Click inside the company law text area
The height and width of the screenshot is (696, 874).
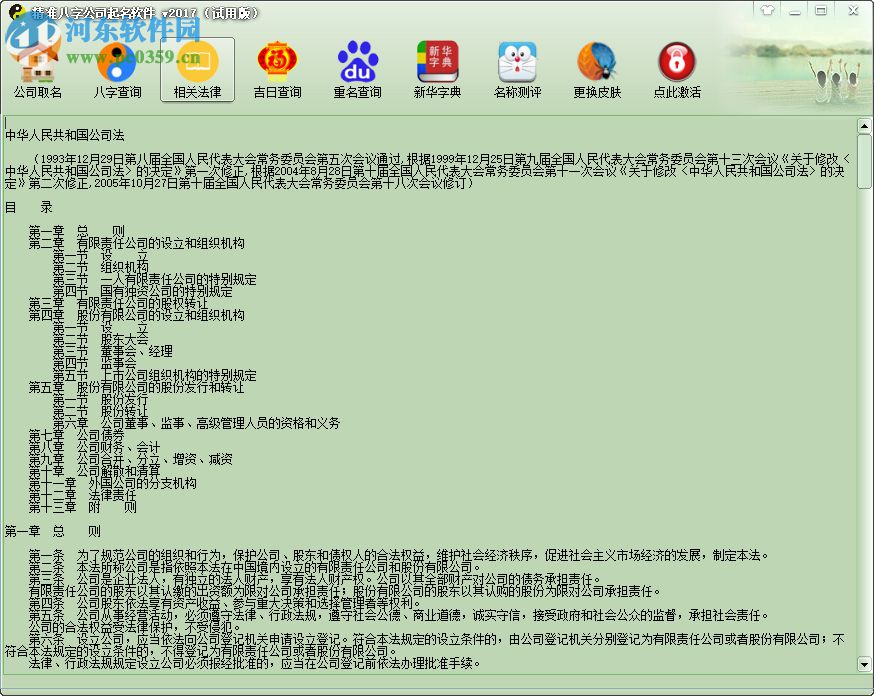click(400, 400)
